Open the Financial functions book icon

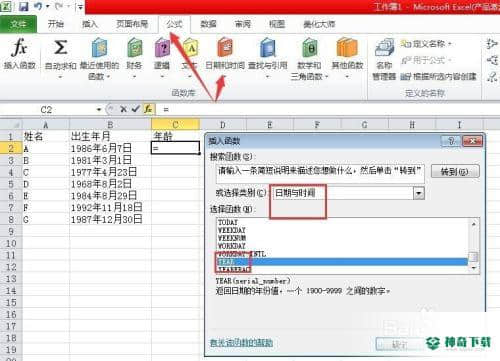point(135,48)
